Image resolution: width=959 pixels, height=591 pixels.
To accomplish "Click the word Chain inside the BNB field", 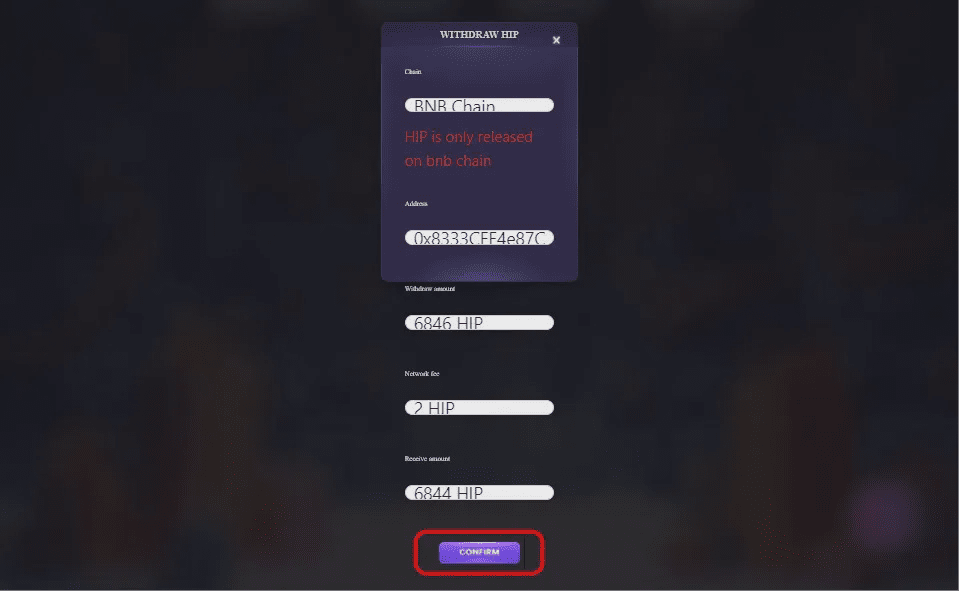I will [473, 106].
